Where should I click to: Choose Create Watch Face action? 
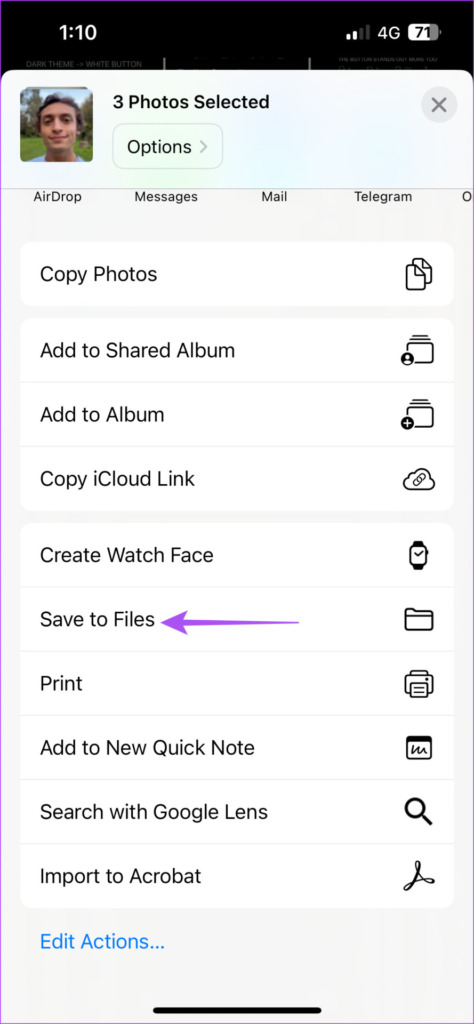point(237,555)
